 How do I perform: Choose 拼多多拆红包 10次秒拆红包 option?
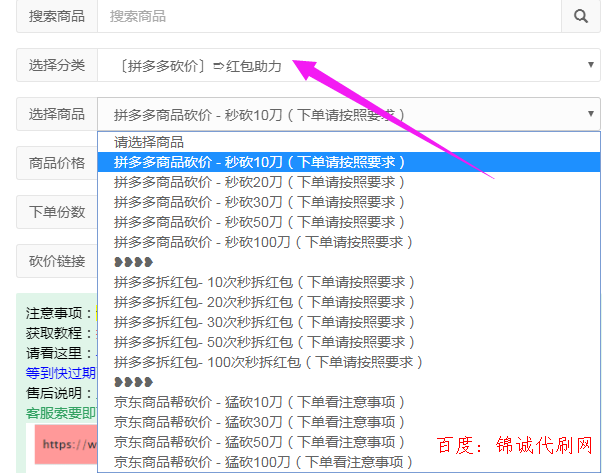(264, 282)
